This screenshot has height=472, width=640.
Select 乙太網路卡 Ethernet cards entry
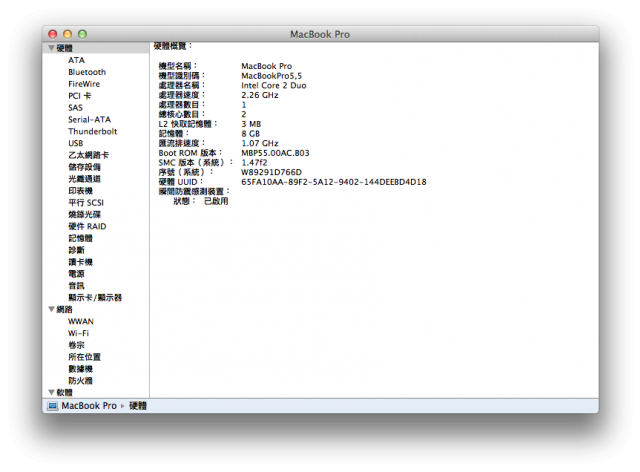tap(89, 155)
